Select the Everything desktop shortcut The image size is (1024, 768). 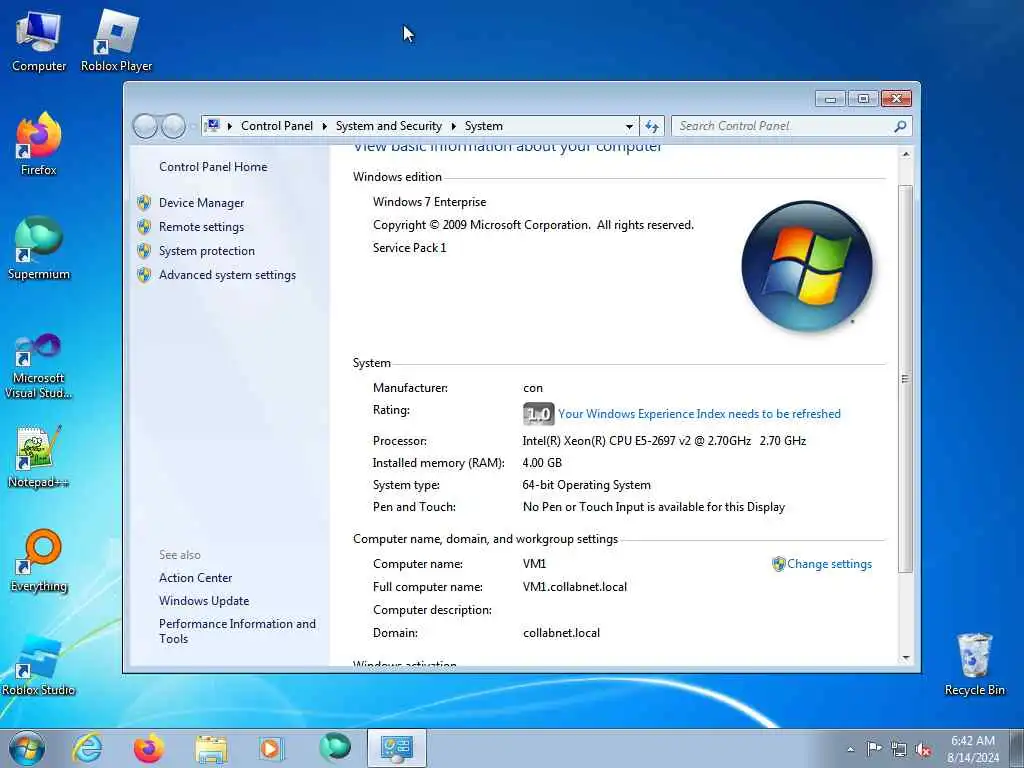(x=39, y=560)
